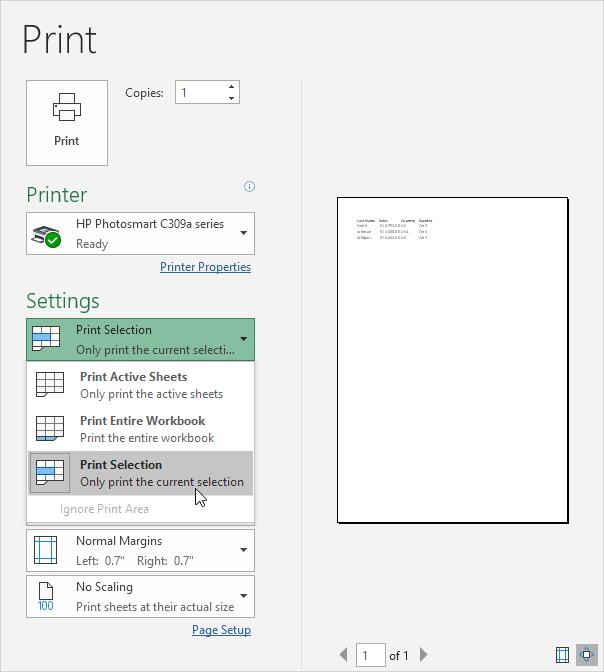Open the HP Photosmart printer dropdown

pos(140,234)
